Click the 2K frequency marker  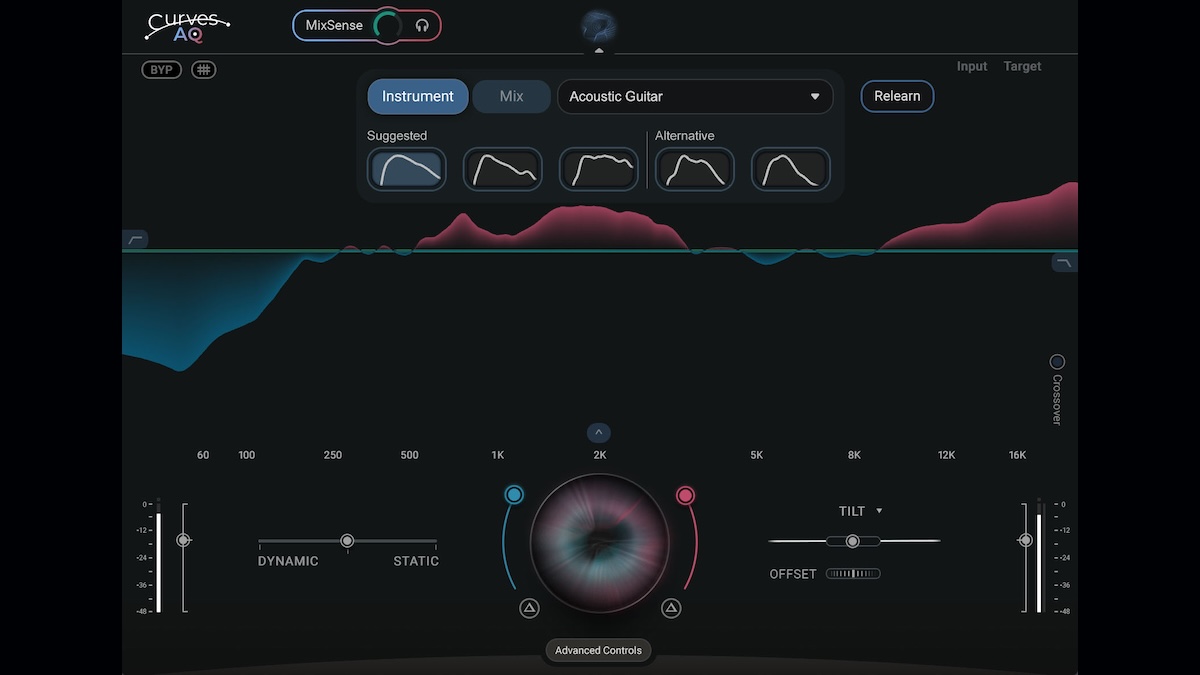pos(600,455)
